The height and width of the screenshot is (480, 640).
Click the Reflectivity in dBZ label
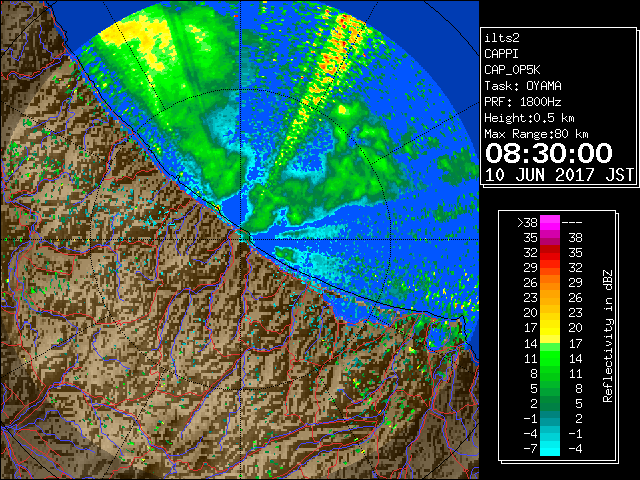608,336
